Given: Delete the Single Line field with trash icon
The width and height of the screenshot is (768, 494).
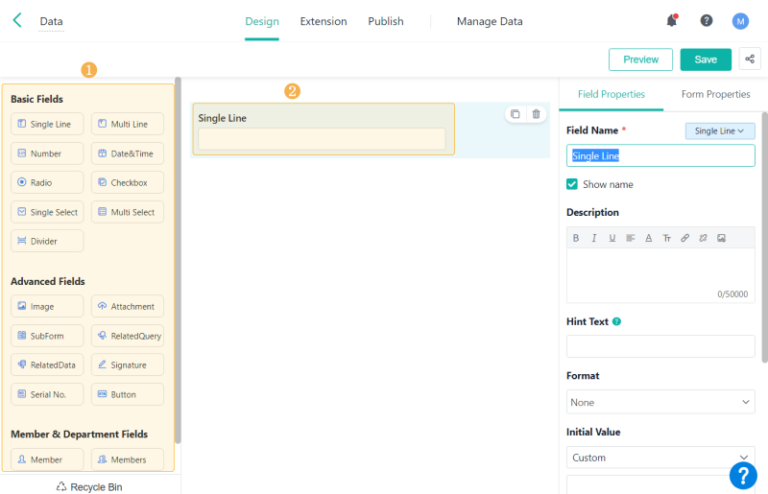Looking at the screenshot, I should [536, 114].
